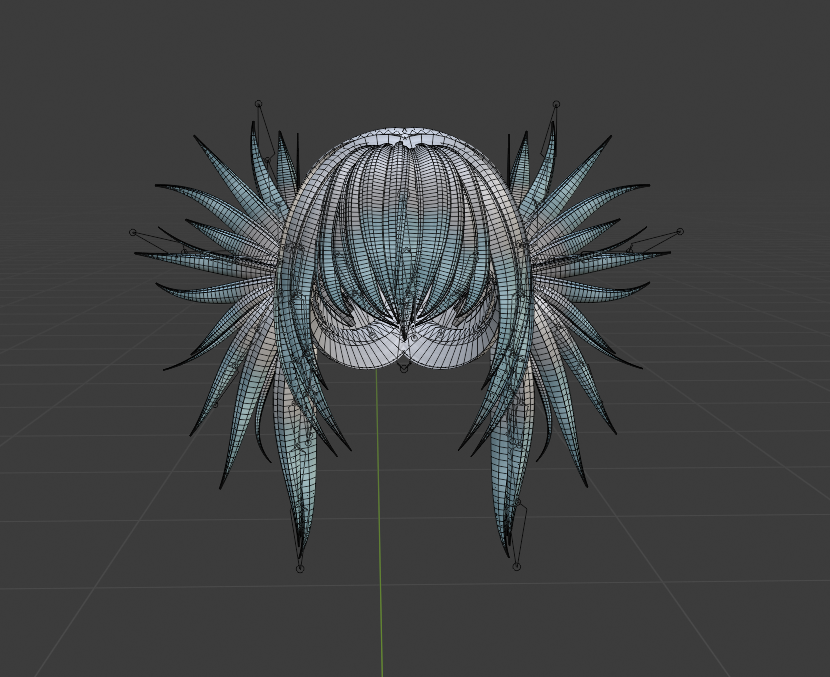Image resolution: width=830 pixels, height=677 pixels.
Task: Select the upper-right curve control point circle
Action: point(555,104)
